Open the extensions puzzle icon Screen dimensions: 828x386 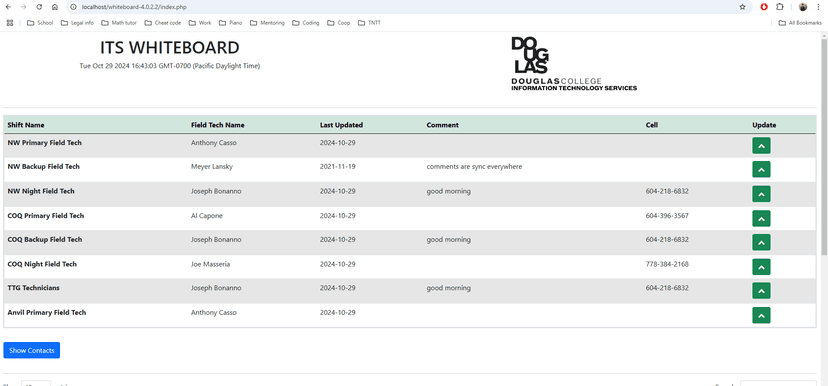[779, 7]
